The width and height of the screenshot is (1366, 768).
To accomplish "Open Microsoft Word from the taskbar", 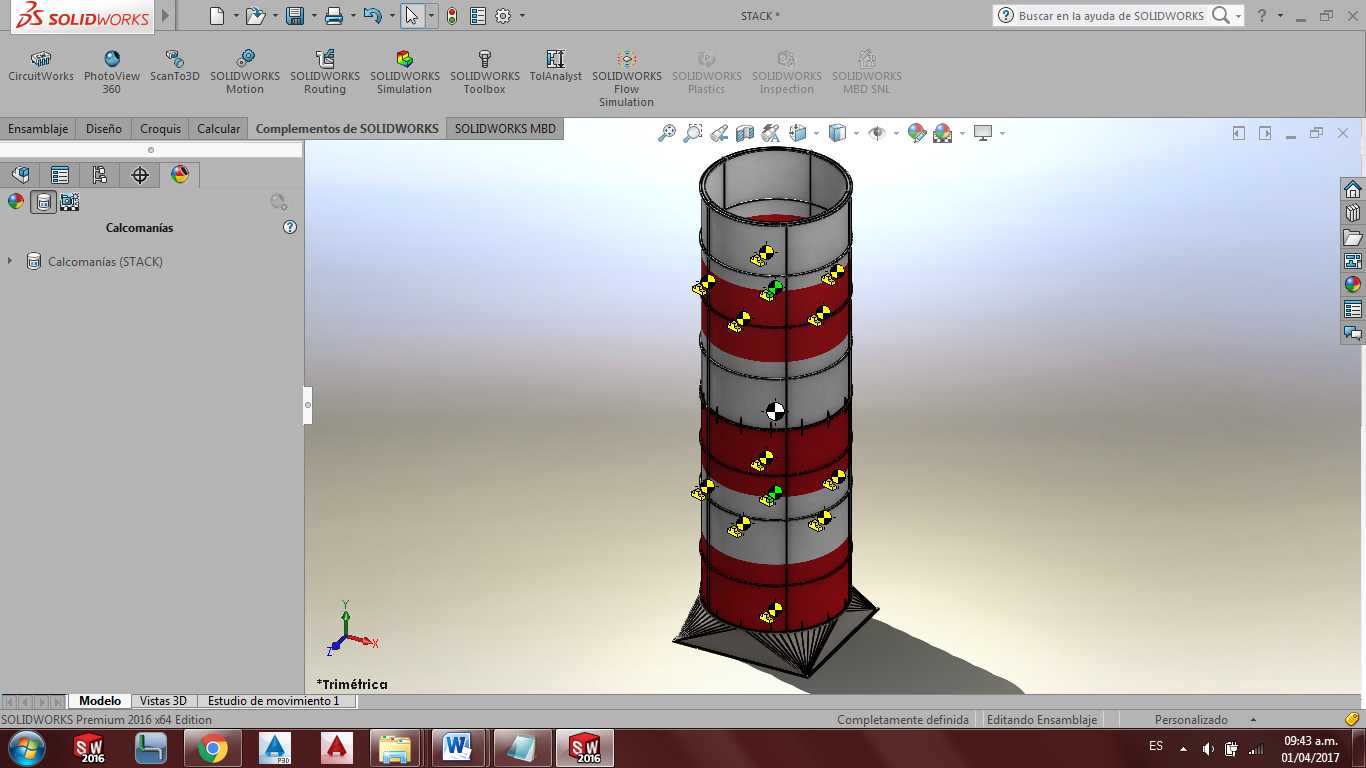I will [x=457, y=748].
